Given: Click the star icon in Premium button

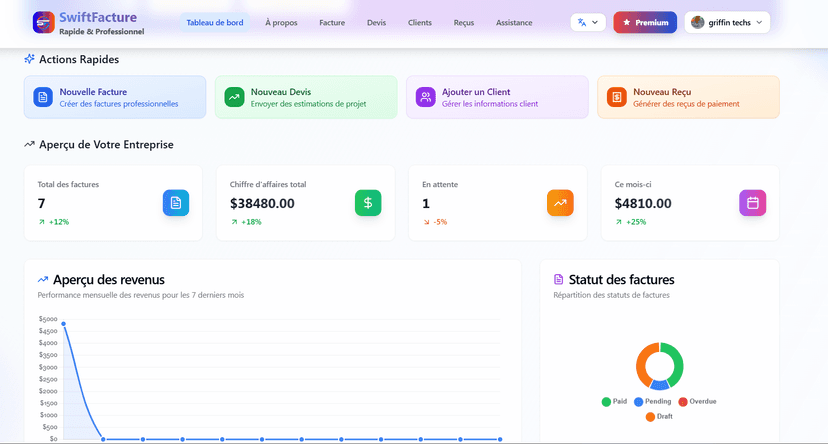Looking at the screenshot, I should pos(627,23).
